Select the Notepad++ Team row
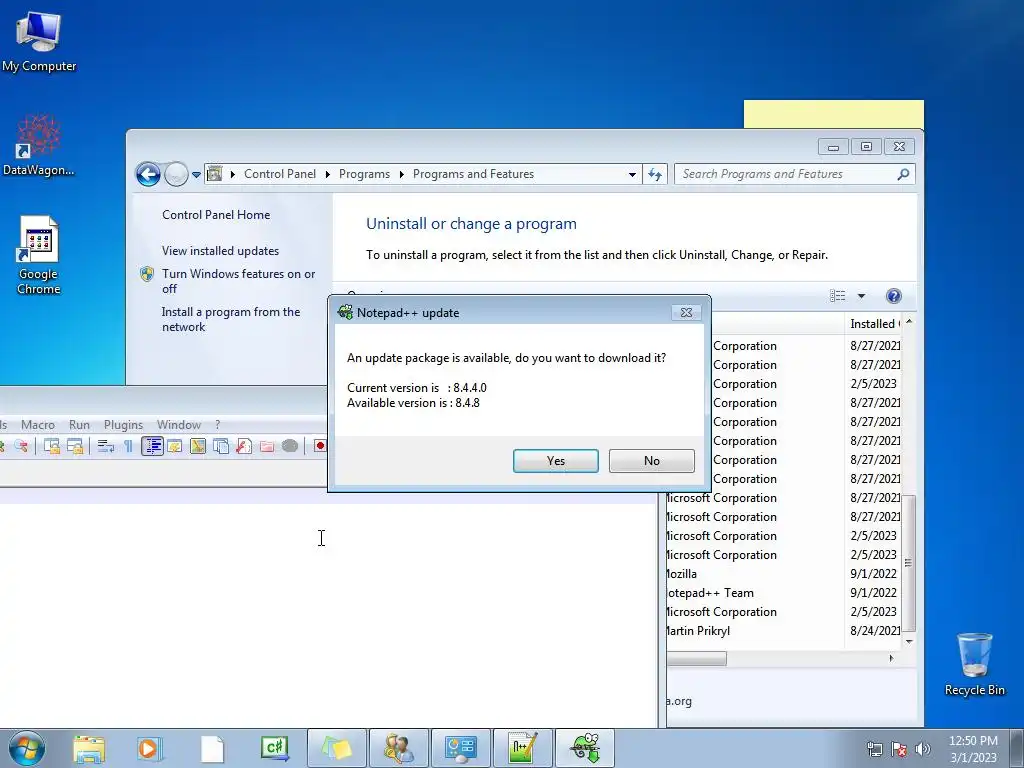1024x768 pixels. pos(784,593)
